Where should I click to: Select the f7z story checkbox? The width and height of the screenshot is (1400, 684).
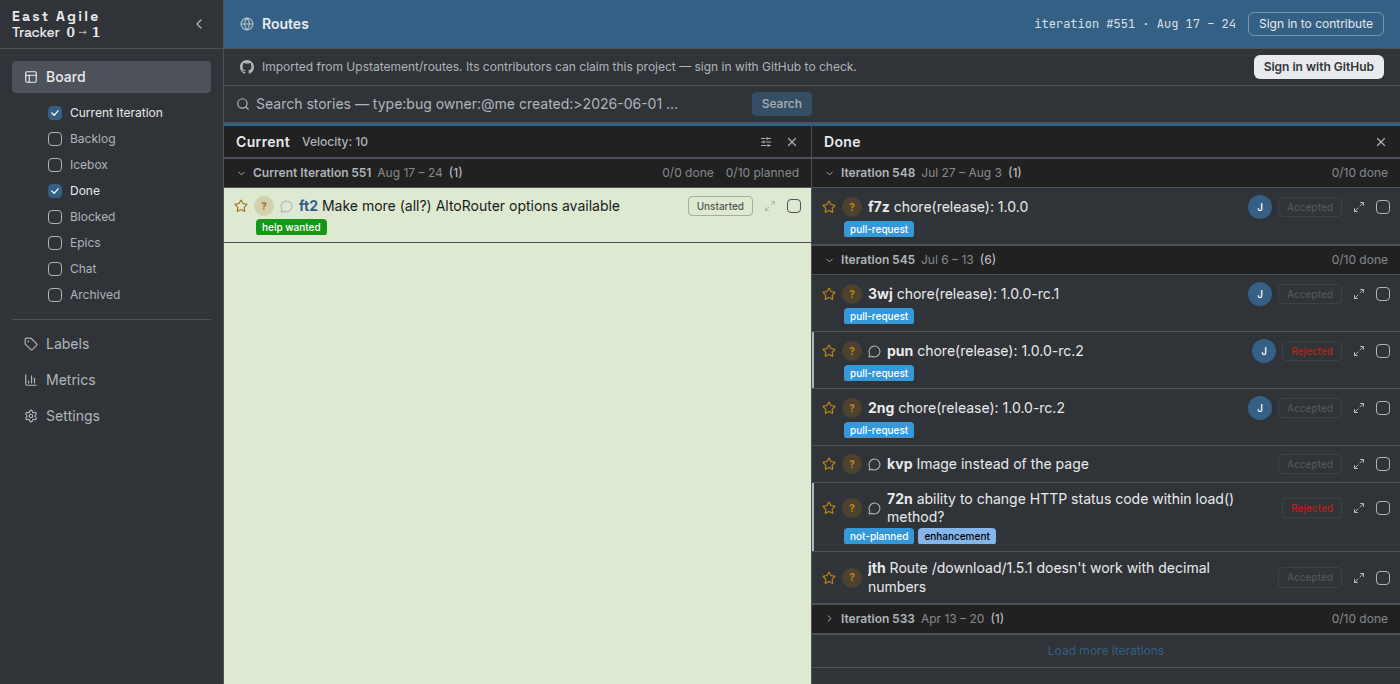pos(1383,207)
